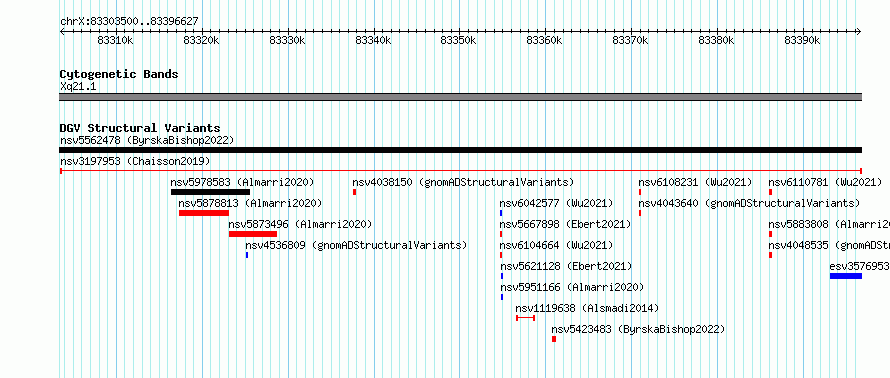Open the nsv5978583 (Almarri2020) variant label

click(242, 182)
